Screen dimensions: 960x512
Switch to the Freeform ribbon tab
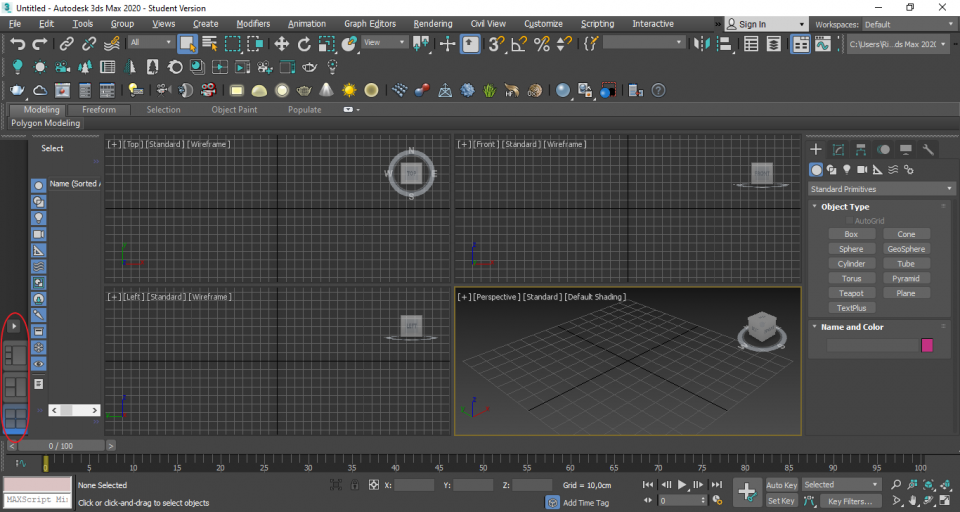(99, 110)
